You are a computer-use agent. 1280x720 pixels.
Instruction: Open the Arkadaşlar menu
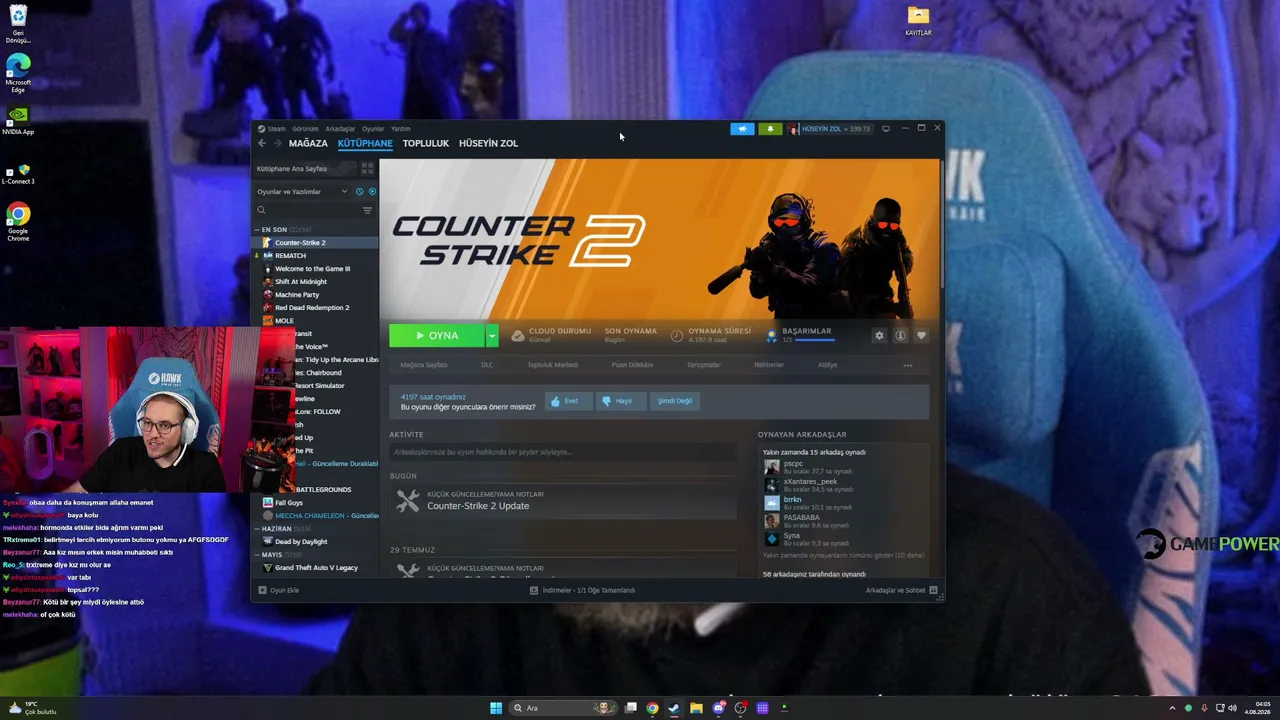coord(340,129)
